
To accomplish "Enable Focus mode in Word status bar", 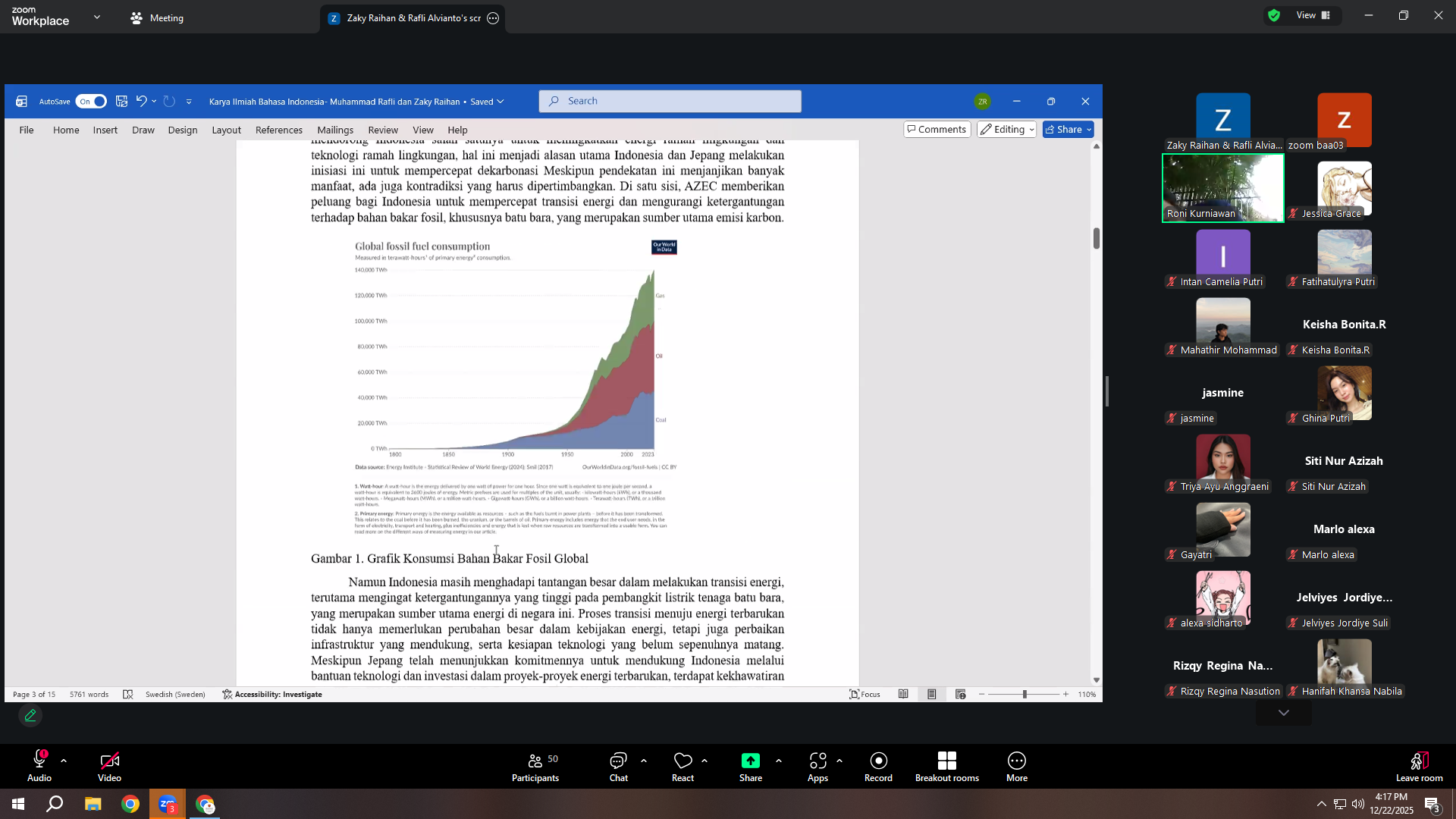I will (864, 695).
